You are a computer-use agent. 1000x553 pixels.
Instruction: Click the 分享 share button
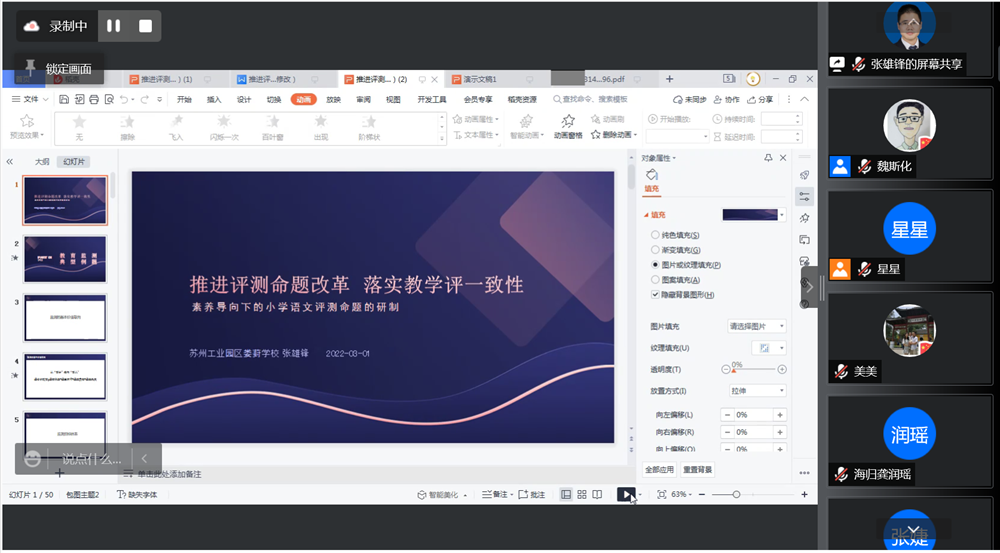(x=760, y=100)
